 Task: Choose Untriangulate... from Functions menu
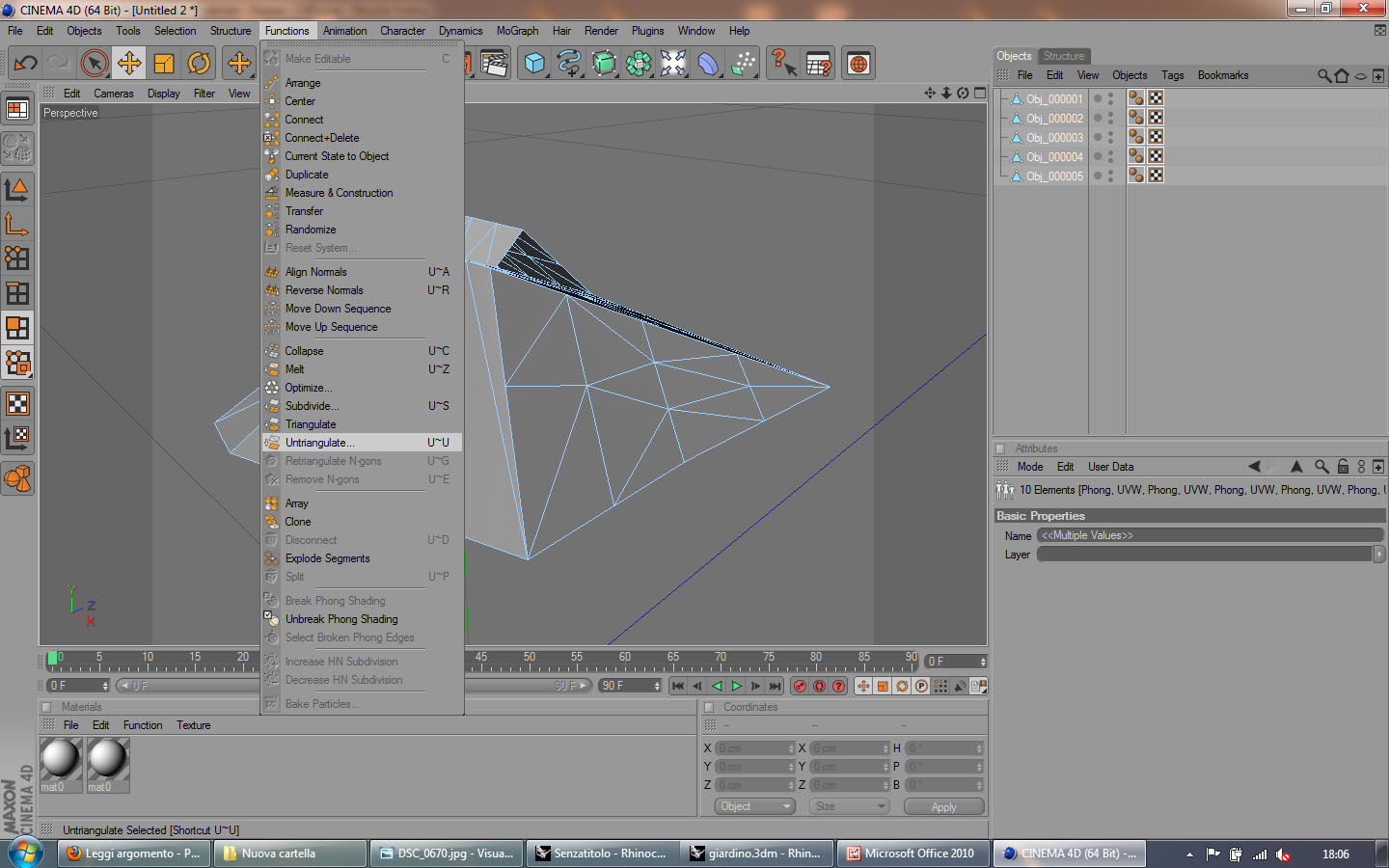pyautogui.click(x=363, y=443)
